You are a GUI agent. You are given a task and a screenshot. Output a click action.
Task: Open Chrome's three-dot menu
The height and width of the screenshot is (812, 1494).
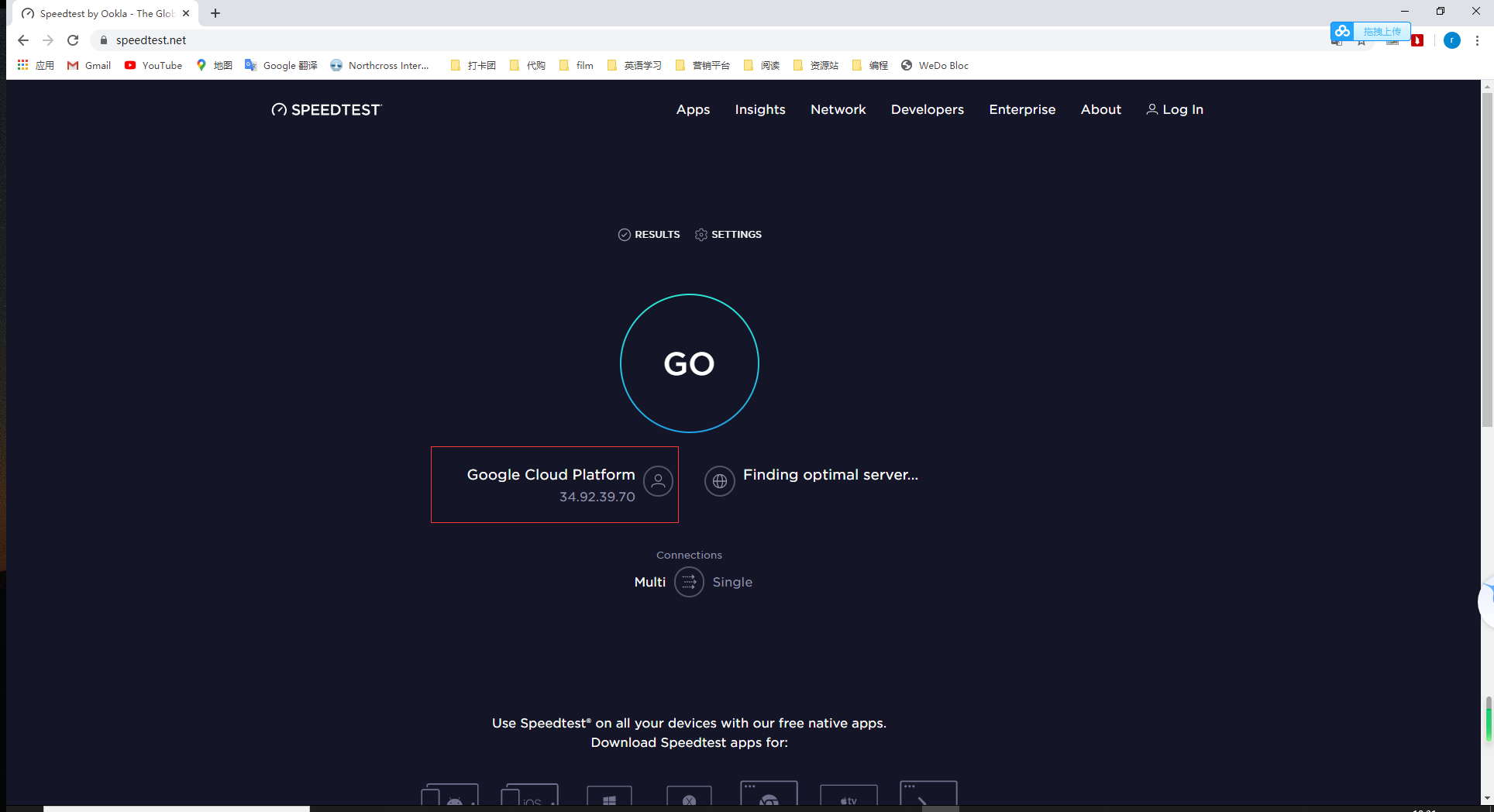[1477, 40]
